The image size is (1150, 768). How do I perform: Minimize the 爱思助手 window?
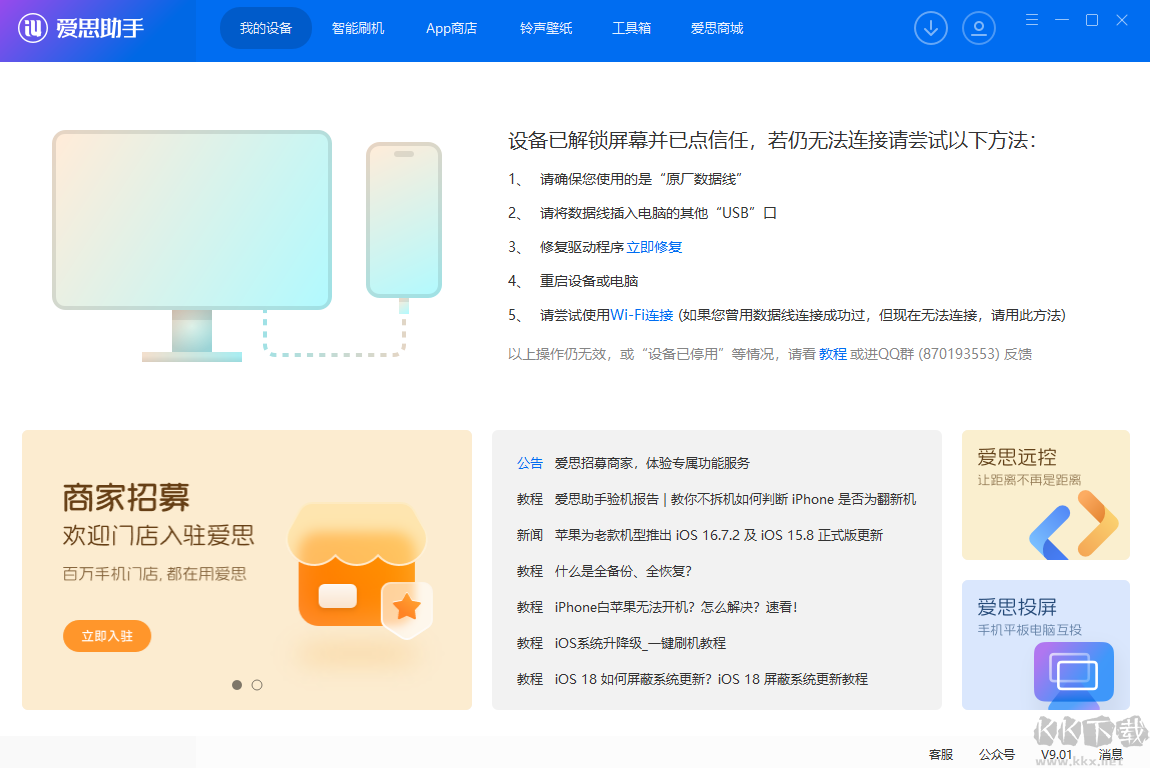1061,20
